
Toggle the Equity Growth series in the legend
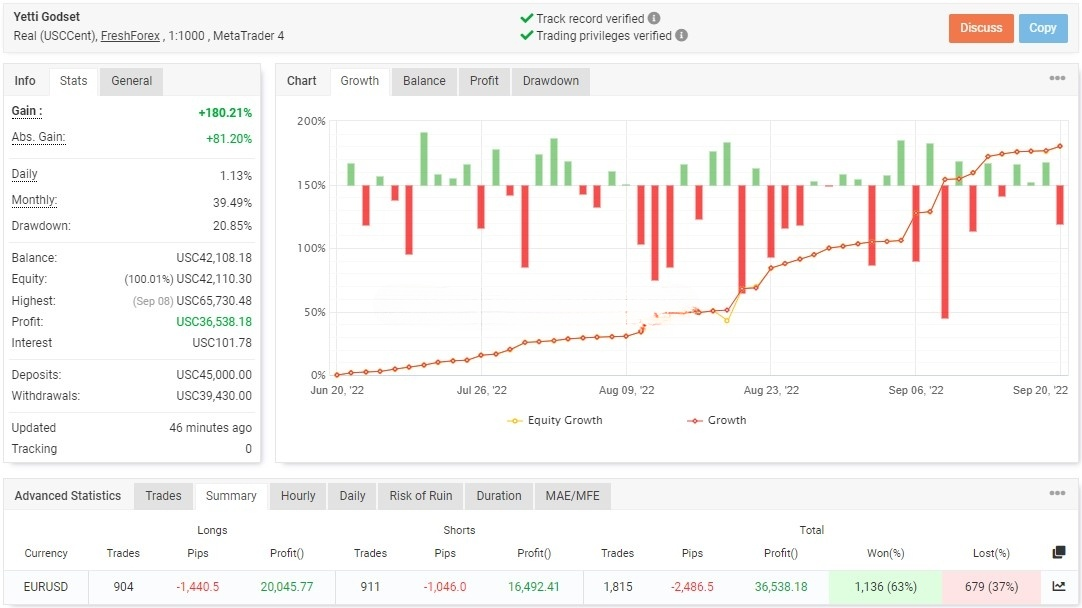coord(555,421)
